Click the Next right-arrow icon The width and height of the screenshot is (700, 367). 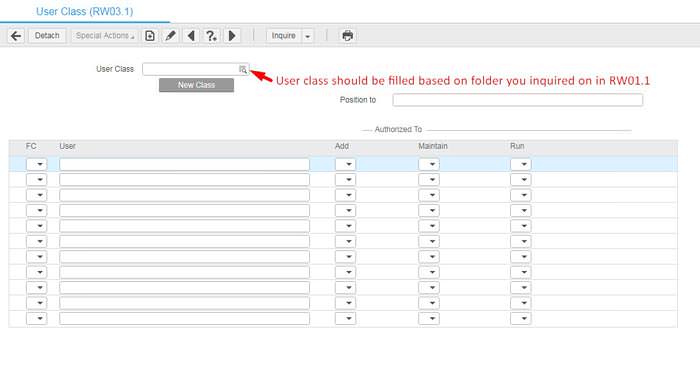pos(232,36)
